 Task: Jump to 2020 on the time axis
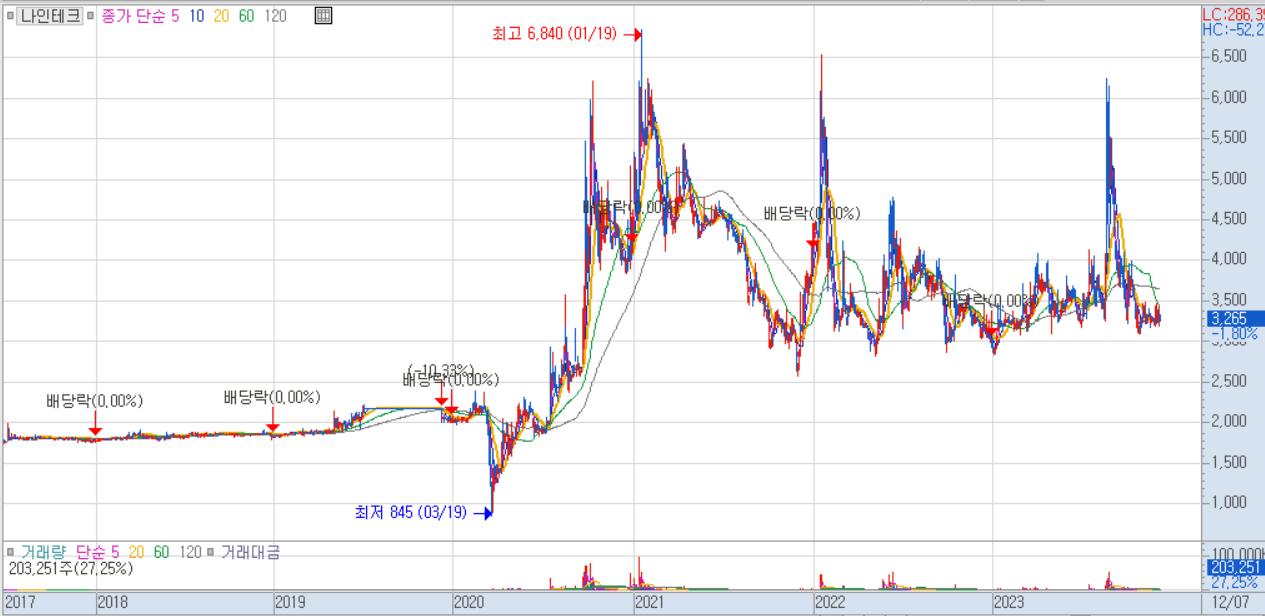[x=469, y=603]
